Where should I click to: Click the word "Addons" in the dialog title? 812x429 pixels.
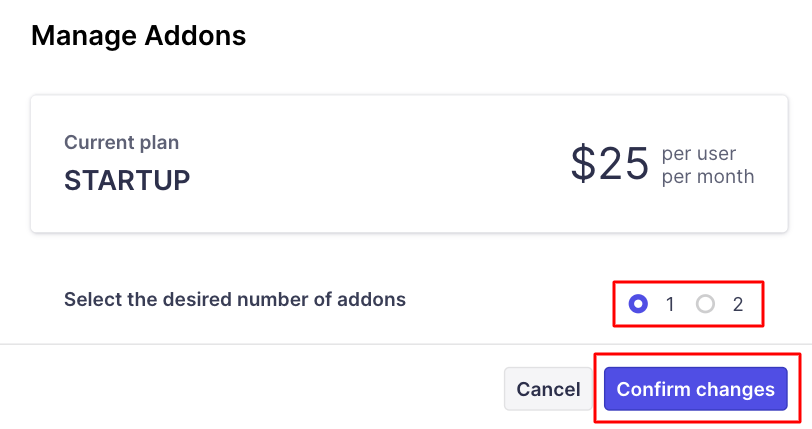pyautogui.click(x=196, y=37)
